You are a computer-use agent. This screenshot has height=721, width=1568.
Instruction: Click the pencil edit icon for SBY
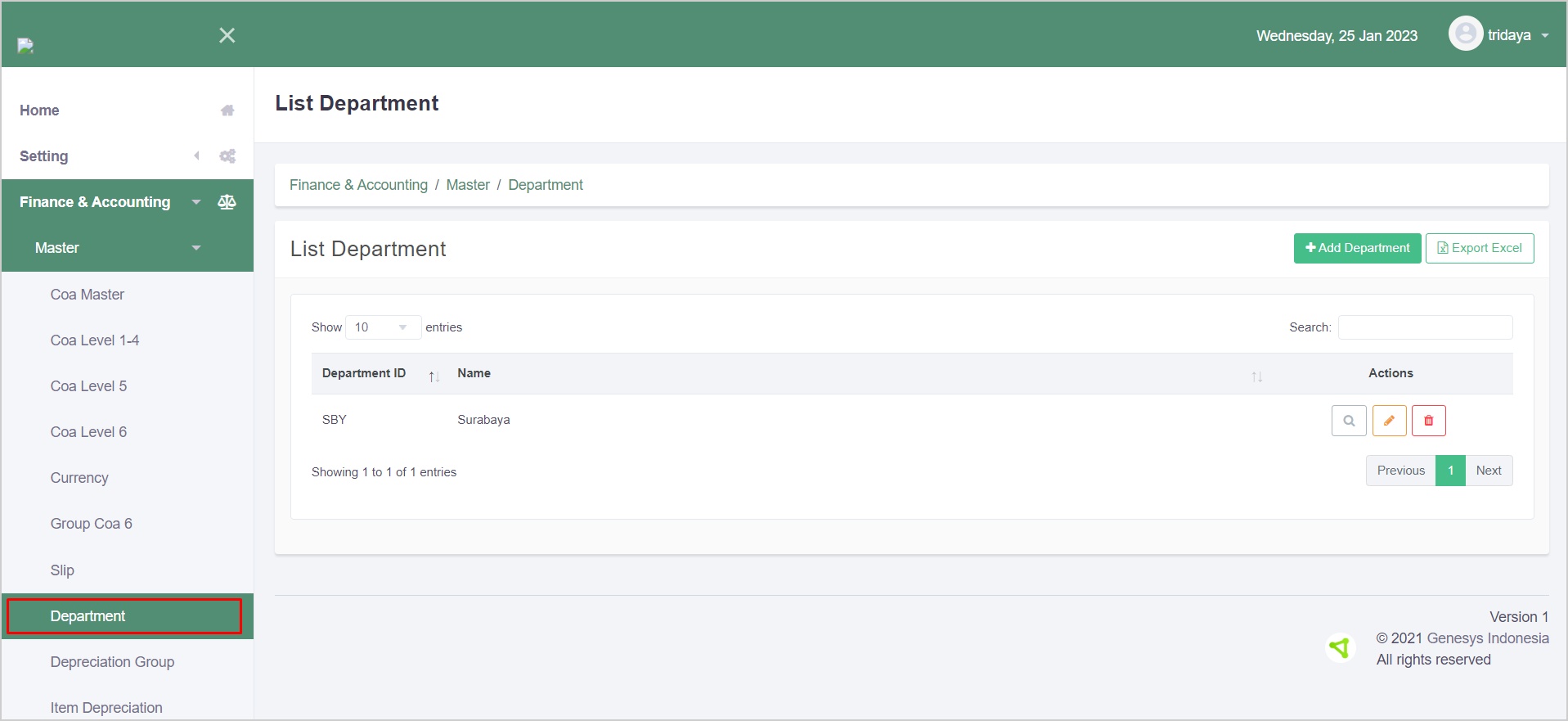click(1389, 421)
